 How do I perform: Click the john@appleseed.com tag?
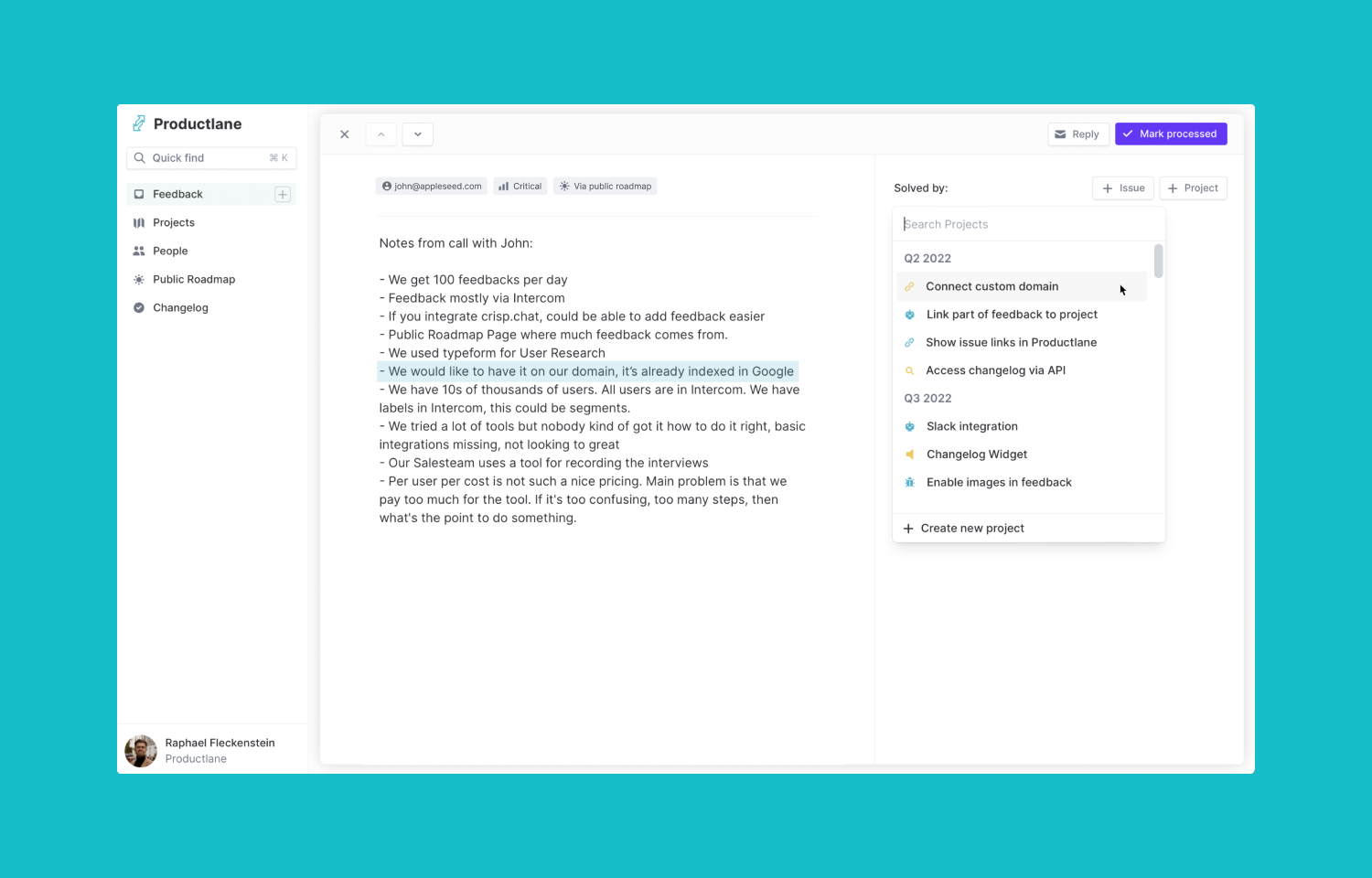432,187
